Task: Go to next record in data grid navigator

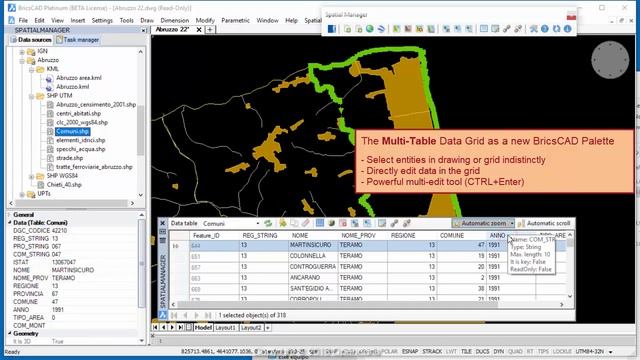Action: [x=196, y=315]
